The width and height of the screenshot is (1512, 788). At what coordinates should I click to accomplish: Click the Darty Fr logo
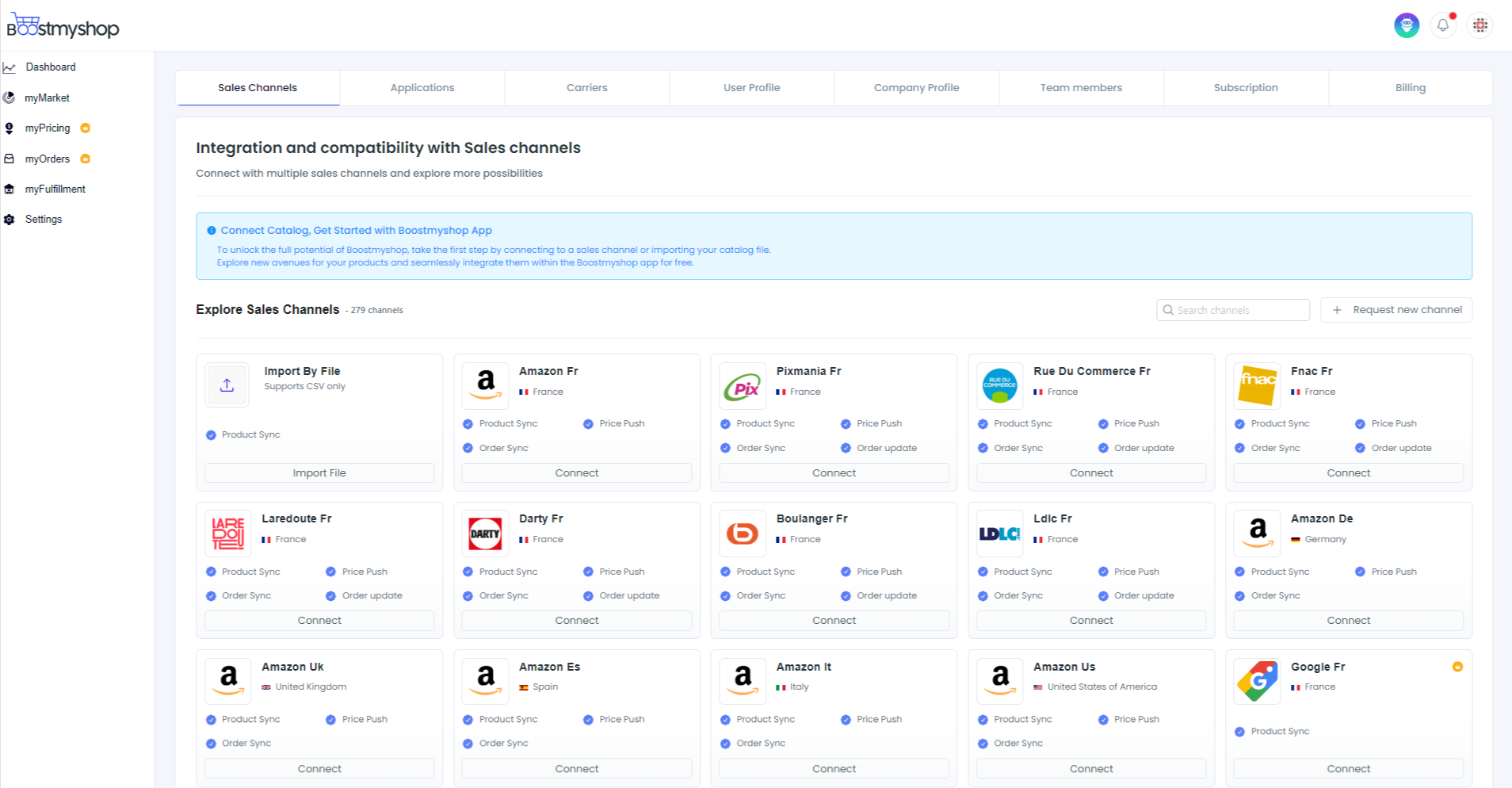coord(485,534)
